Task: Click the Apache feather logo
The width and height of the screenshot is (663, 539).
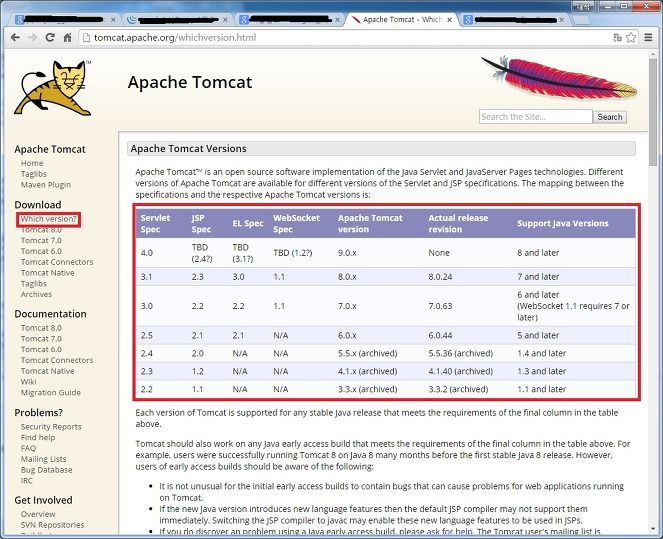Action: [559, 78]
